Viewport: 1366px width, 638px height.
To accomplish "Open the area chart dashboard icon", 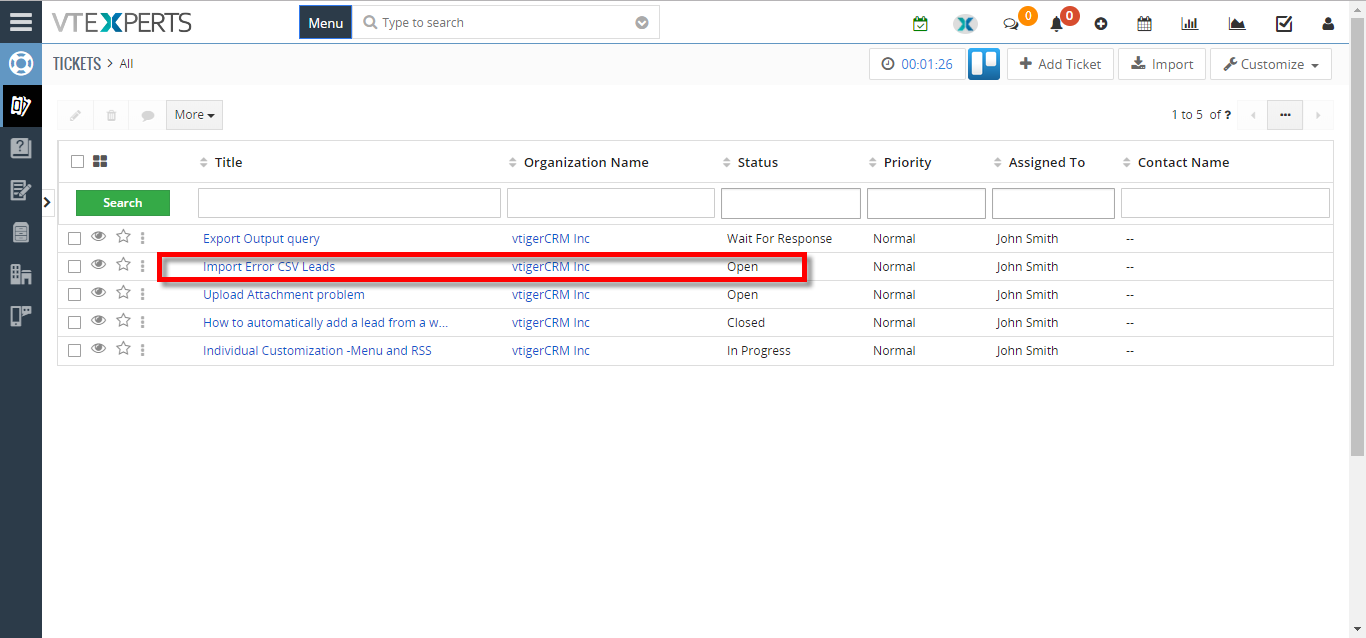I will point(1237,23).
